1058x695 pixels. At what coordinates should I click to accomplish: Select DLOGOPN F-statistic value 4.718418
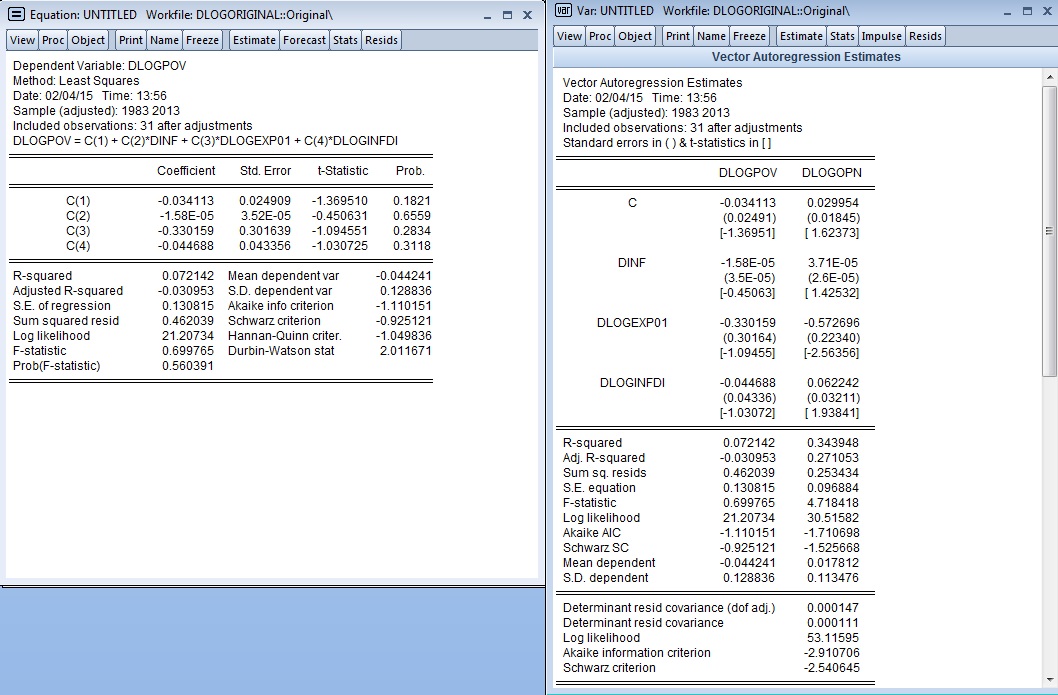[x=833, y=503]
